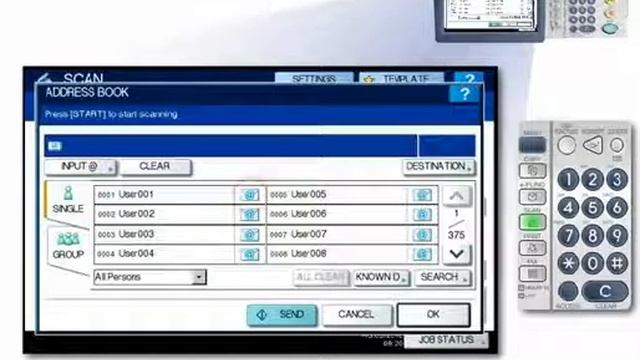Image resolution: width=640 pixels, height=360 pixels.
Task: Click the email icon for User006
Action: click(x=422, y=214)
